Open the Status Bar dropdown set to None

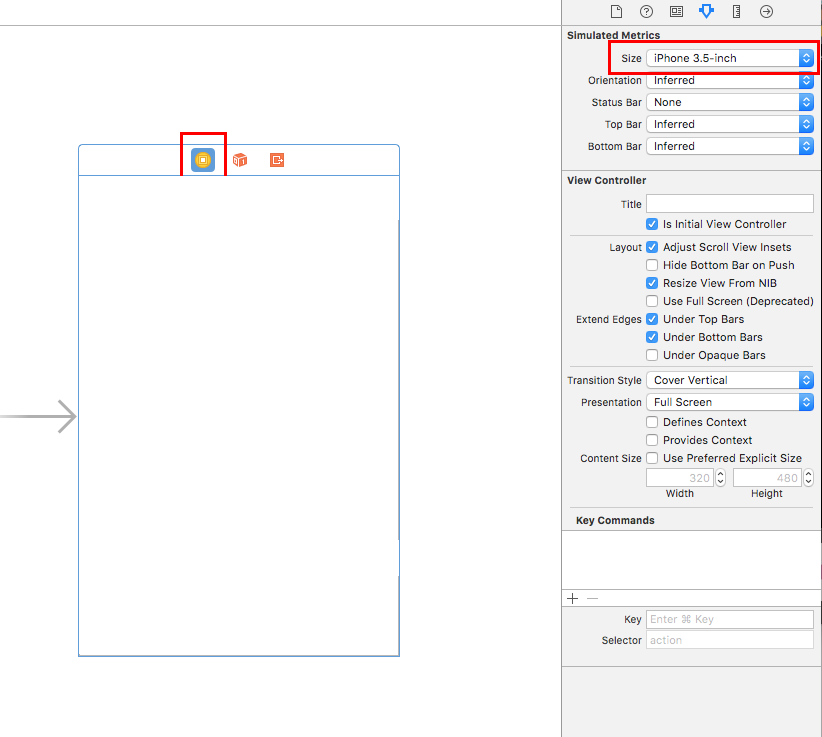(730, 102)
